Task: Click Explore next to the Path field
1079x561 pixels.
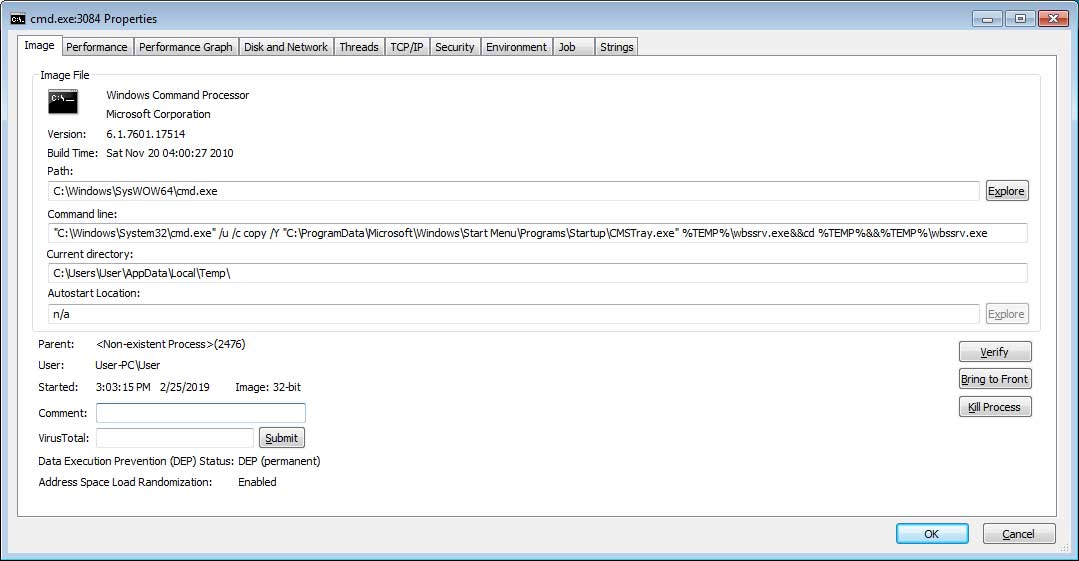Action: [1007, 191]
